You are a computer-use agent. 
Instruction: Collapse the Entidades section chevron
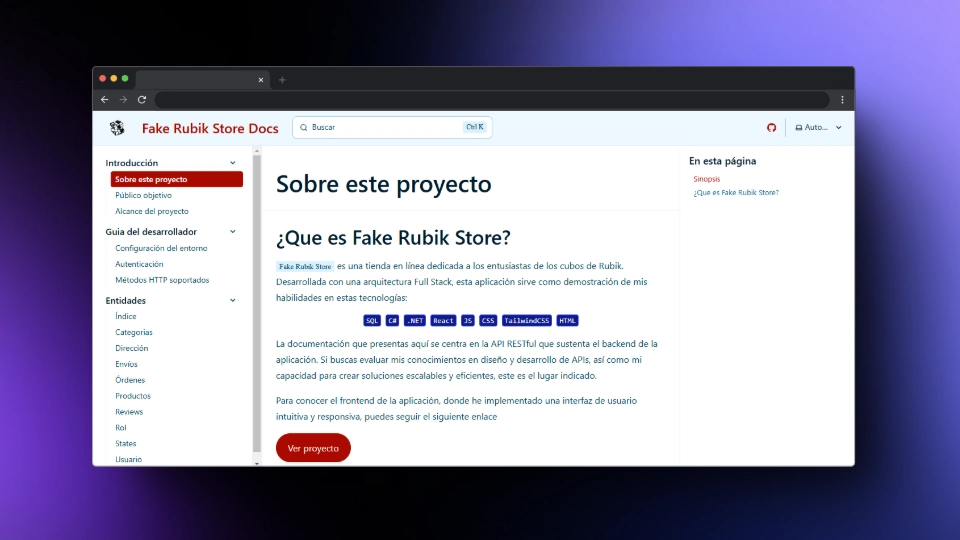[233, 300]
